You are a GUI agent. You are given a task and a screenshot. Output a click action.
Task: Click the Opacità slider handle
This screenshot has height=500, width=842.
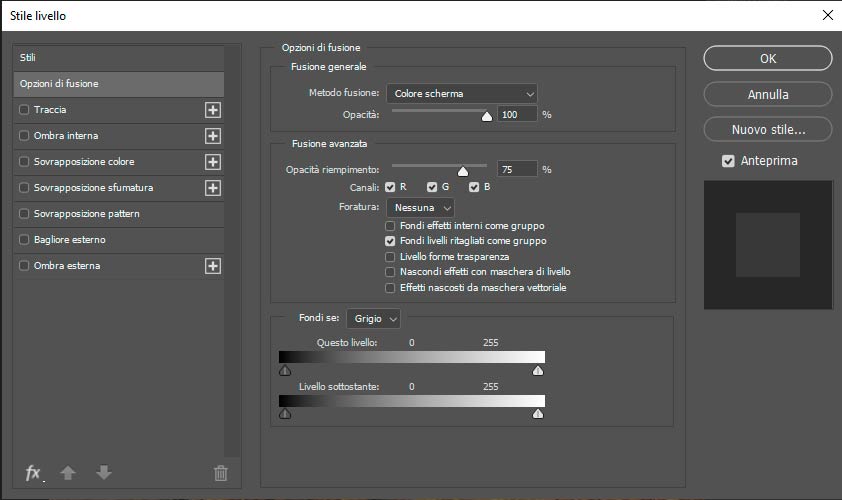tap(487, 117)
